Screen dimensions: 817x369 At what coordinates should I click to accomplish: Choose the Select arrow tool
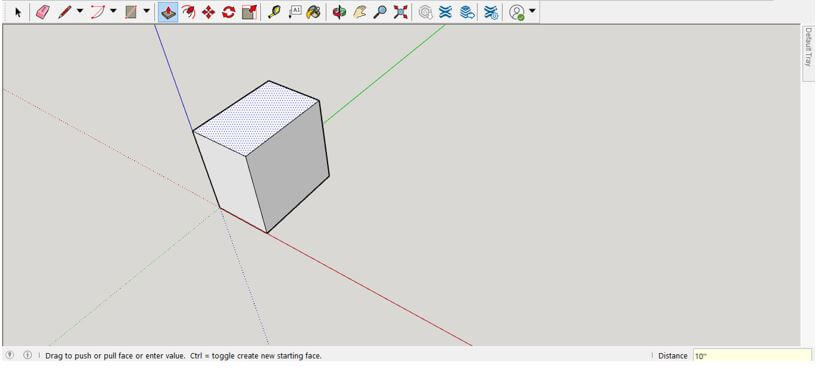point(18,13)
